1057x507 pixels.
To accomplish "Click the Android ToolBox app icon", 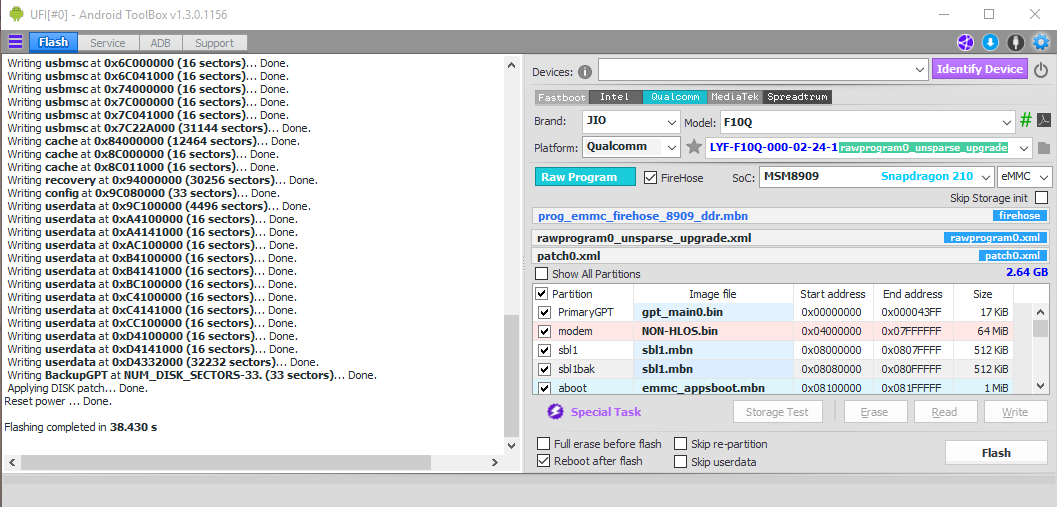I will pyautogui.click(x=16, y=13).
